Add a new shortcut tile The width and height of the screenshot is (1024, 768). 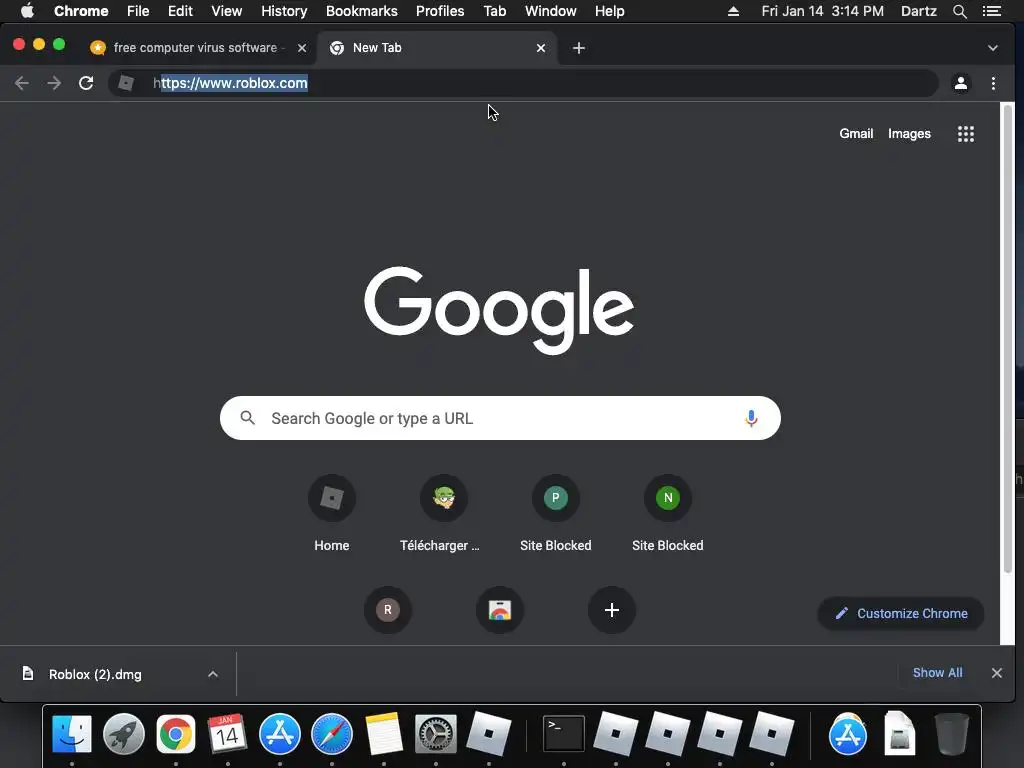click(x=612, y=610)
